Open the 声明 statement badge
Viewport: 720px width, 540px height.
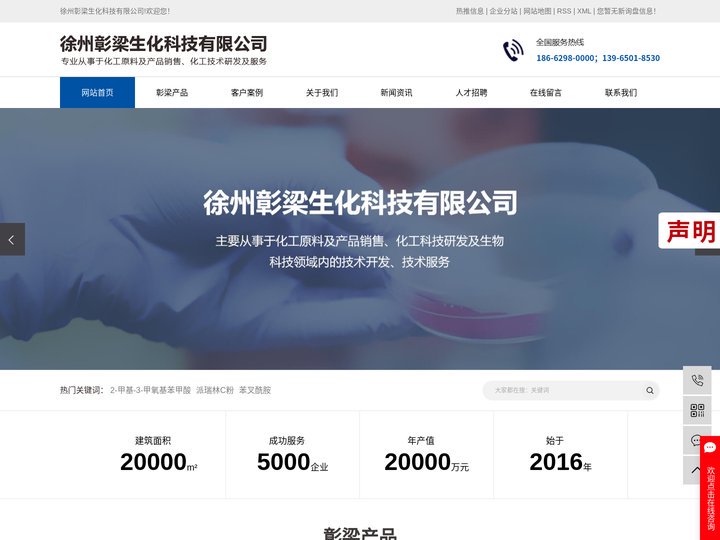pos(690,231)
